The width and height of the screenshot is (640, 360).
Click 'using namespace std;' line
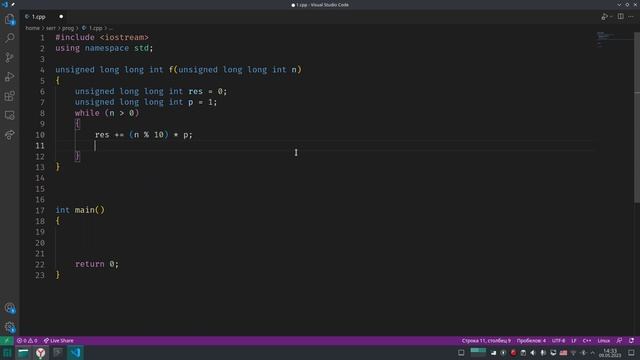click(104, 48)
